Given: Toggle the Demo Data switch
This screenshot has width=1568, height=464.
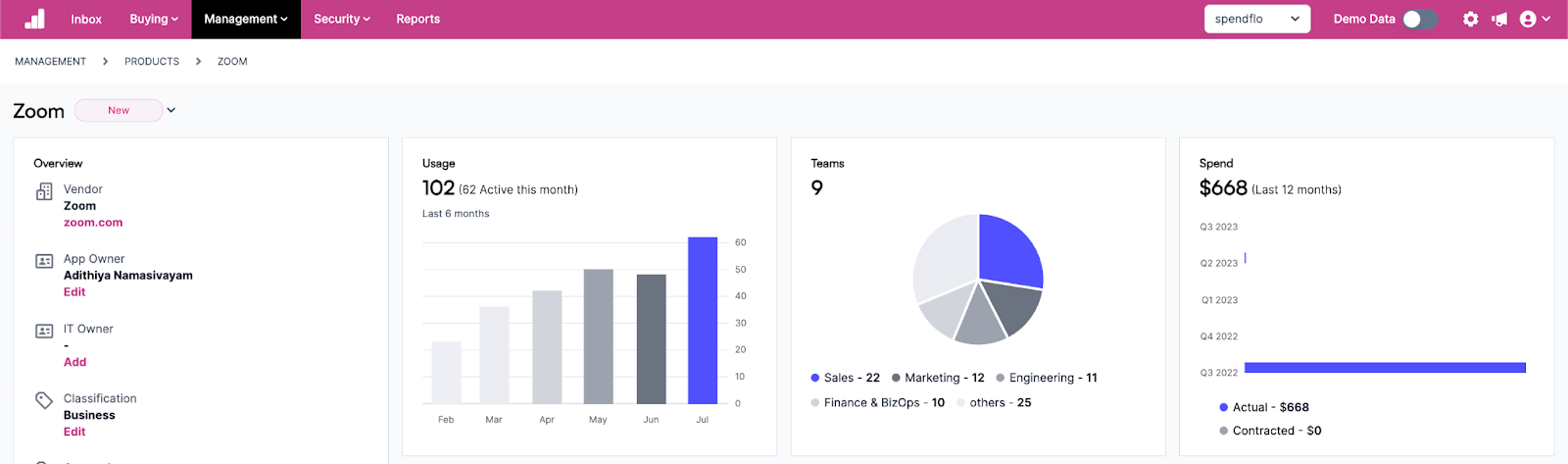Looking at the screenshot, I should [x=1420, y=19].
